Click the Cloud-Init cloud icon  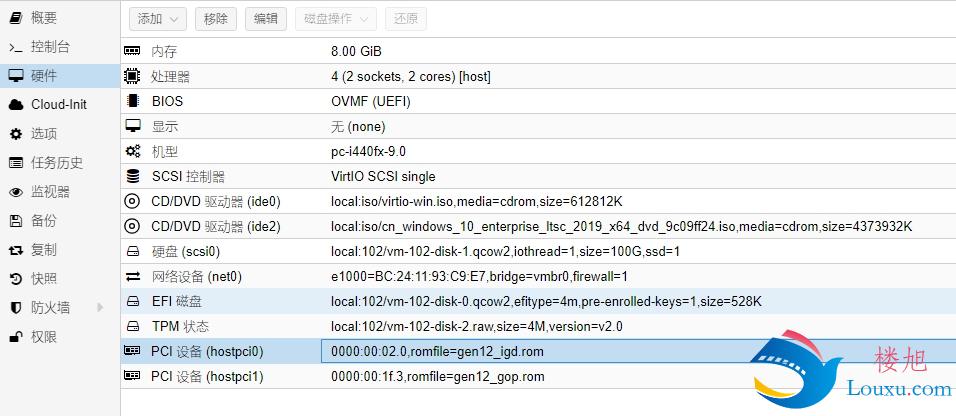point(16,105)
